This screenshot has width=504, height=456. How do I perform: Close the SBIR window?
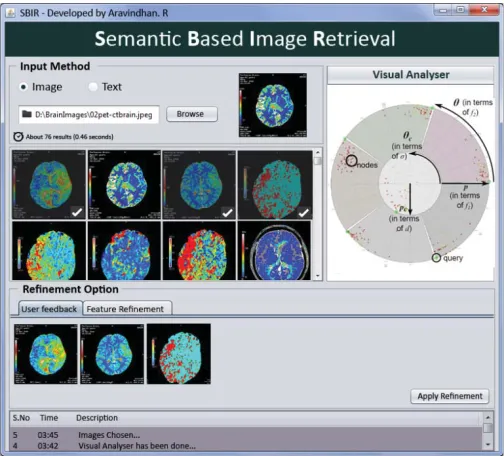point(484,10)
